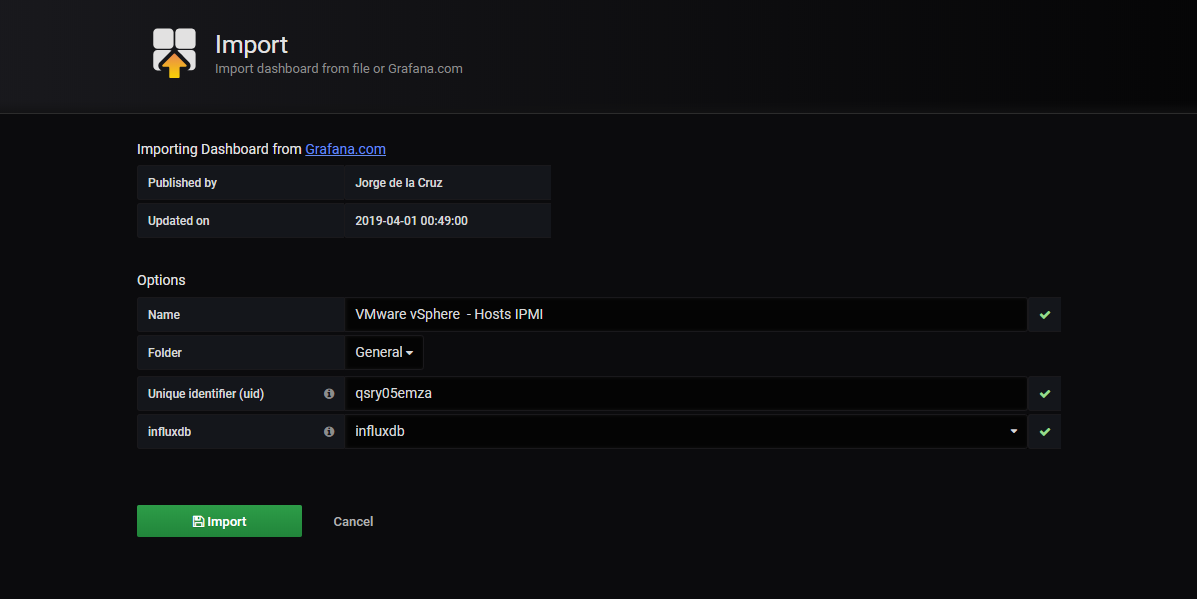Click the info icon next to influxdb label
Image resolution: width=1197 pixels, height=599 pixels.
[329, 432]
